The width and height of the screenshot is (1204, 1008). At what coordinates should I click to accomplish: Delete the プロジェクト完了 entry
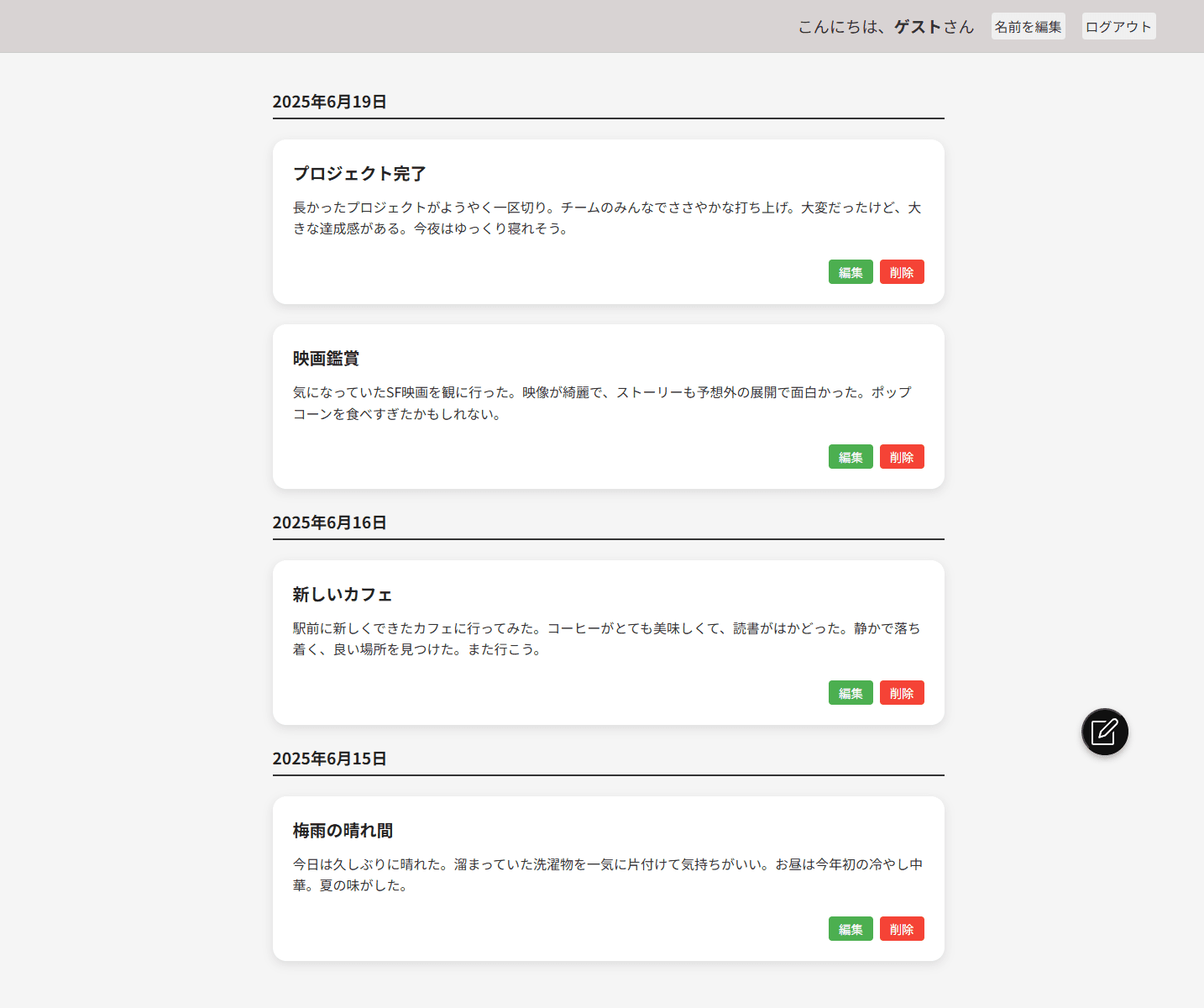(901, 272)
